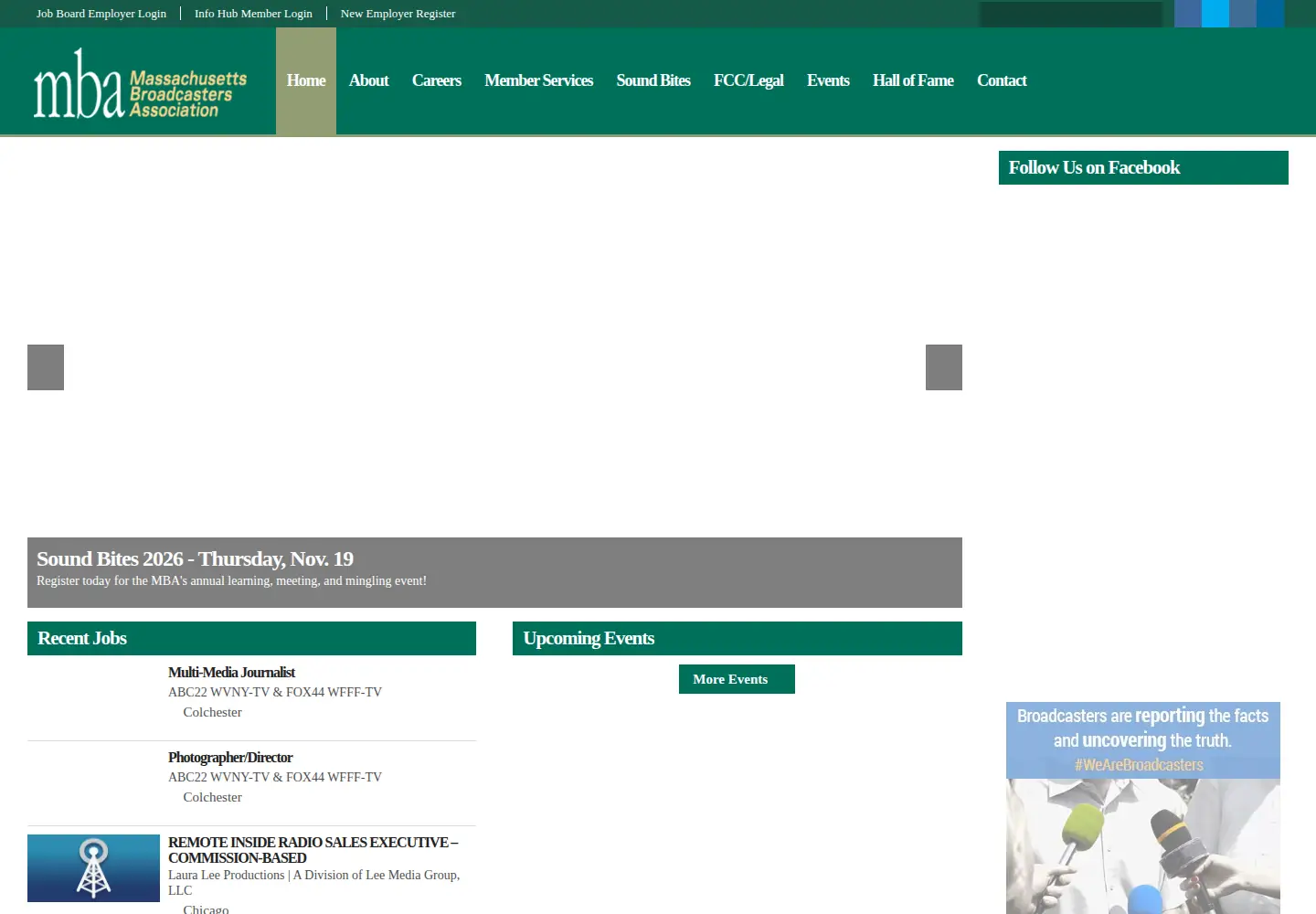Open the Hall of Fame menu item
This screenshot has height=914, width=1316.
pos(913,80)
